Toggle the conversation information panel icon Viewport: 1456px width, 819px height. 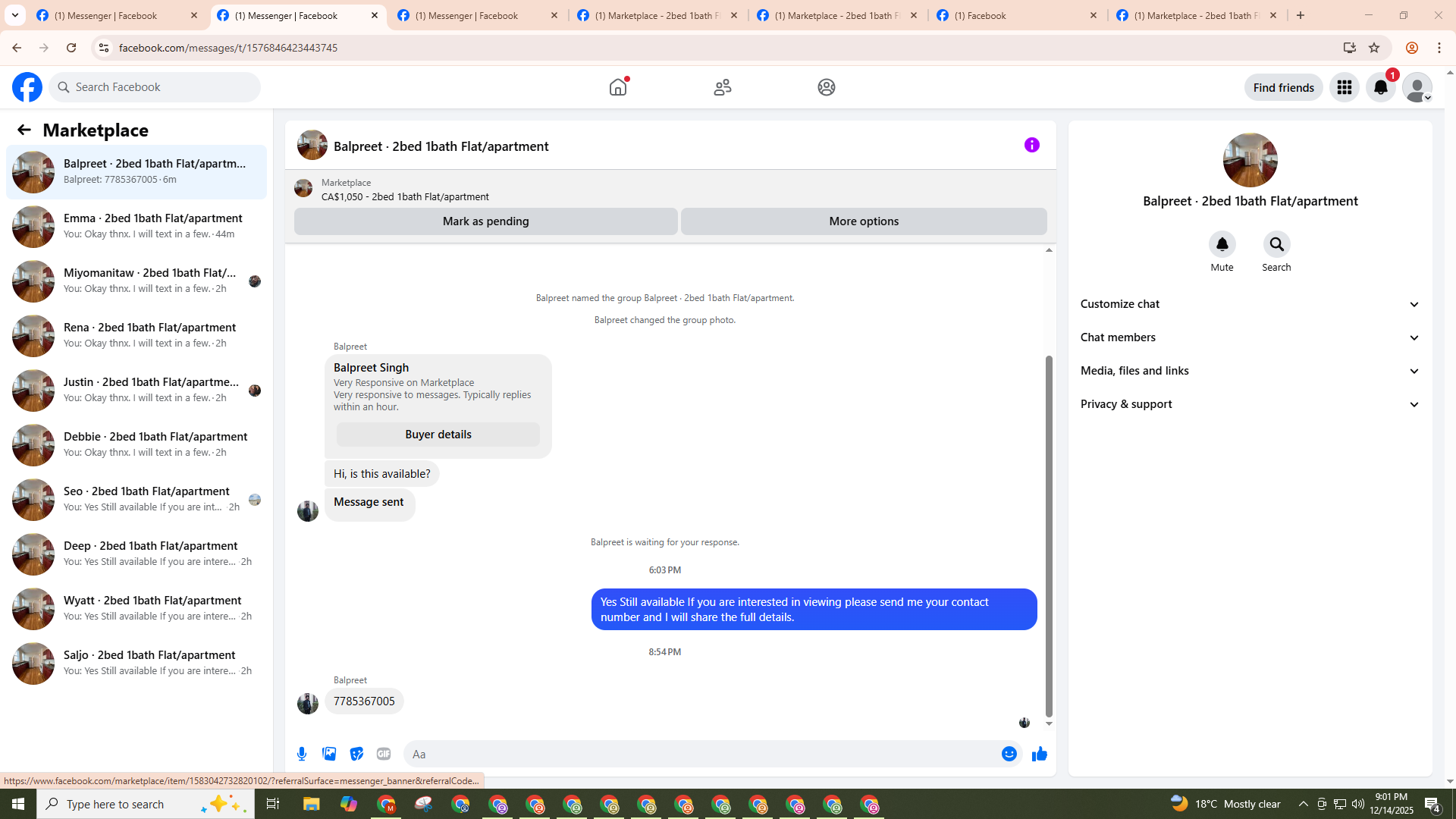[x=1031, y=145]
